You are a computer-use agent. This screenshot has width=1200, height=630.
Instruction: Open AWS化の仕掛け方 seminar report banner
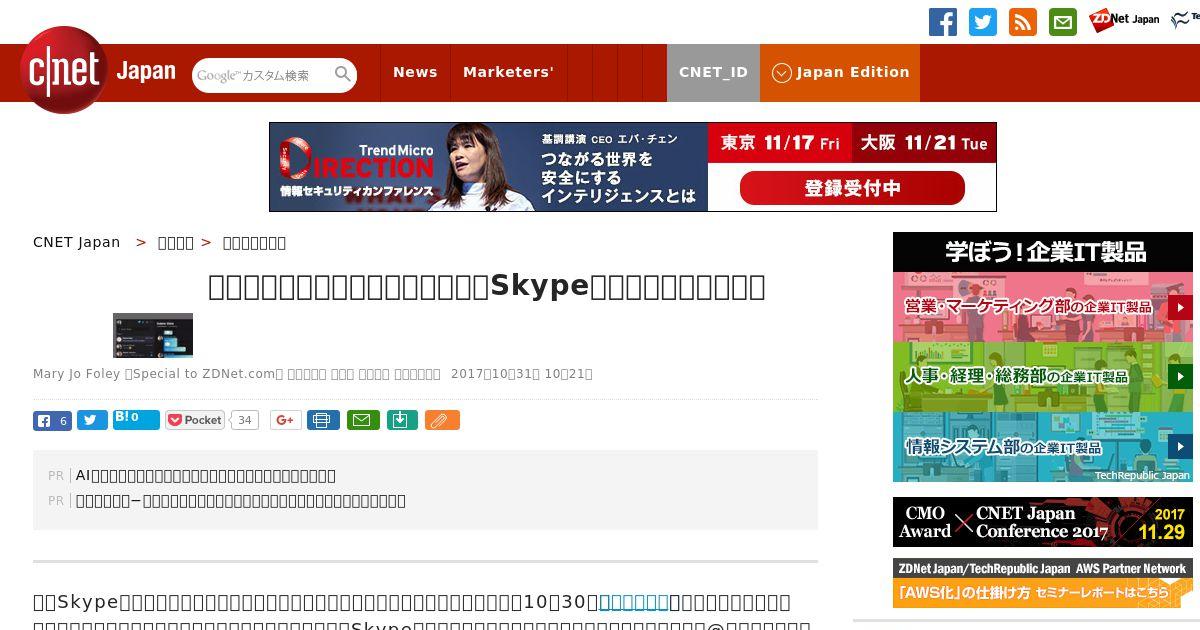pos(1043,583)
